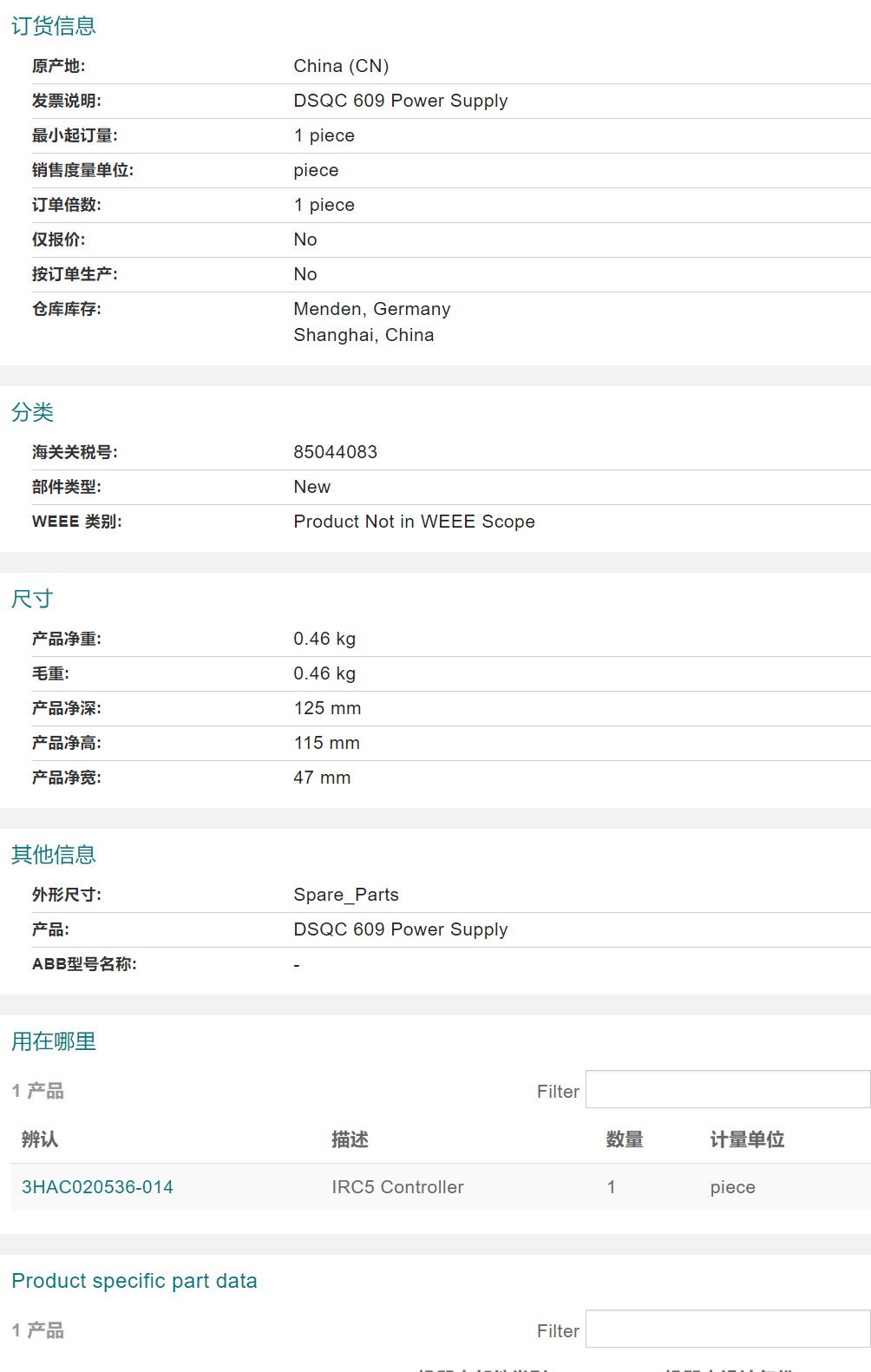Sort by the 数量 column header
Viewport: 871px width, 1372px height.
625,1139
